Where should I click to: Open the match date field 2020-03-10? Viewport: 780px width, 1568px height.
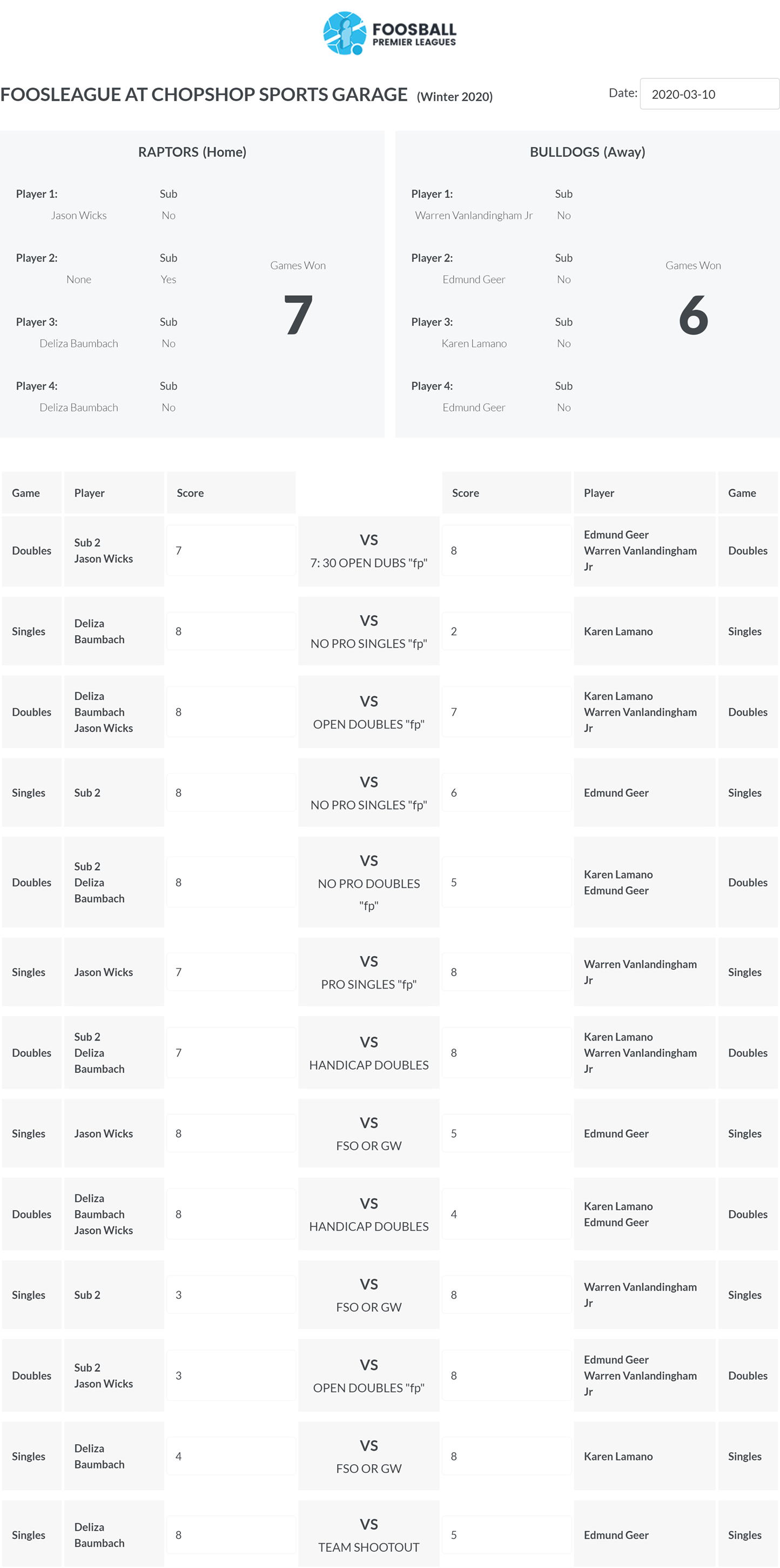(x=709, y=94)
